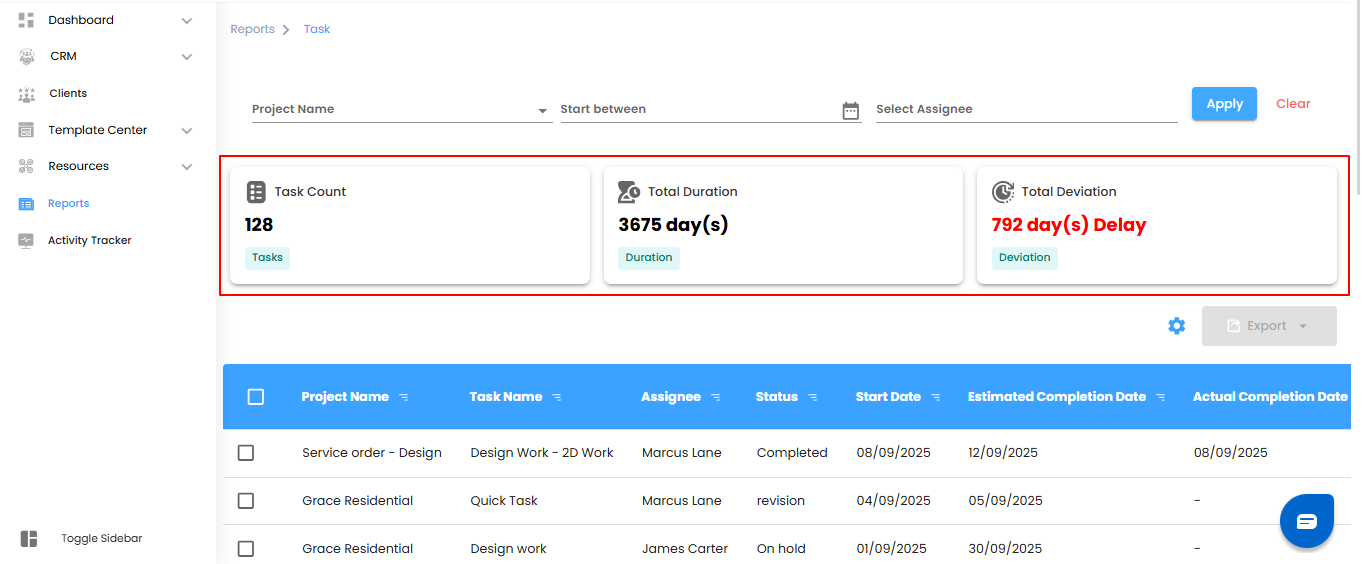1365x564 pixels.
Task: Expand the CRM menu chevron
Action: click(187, 57)
